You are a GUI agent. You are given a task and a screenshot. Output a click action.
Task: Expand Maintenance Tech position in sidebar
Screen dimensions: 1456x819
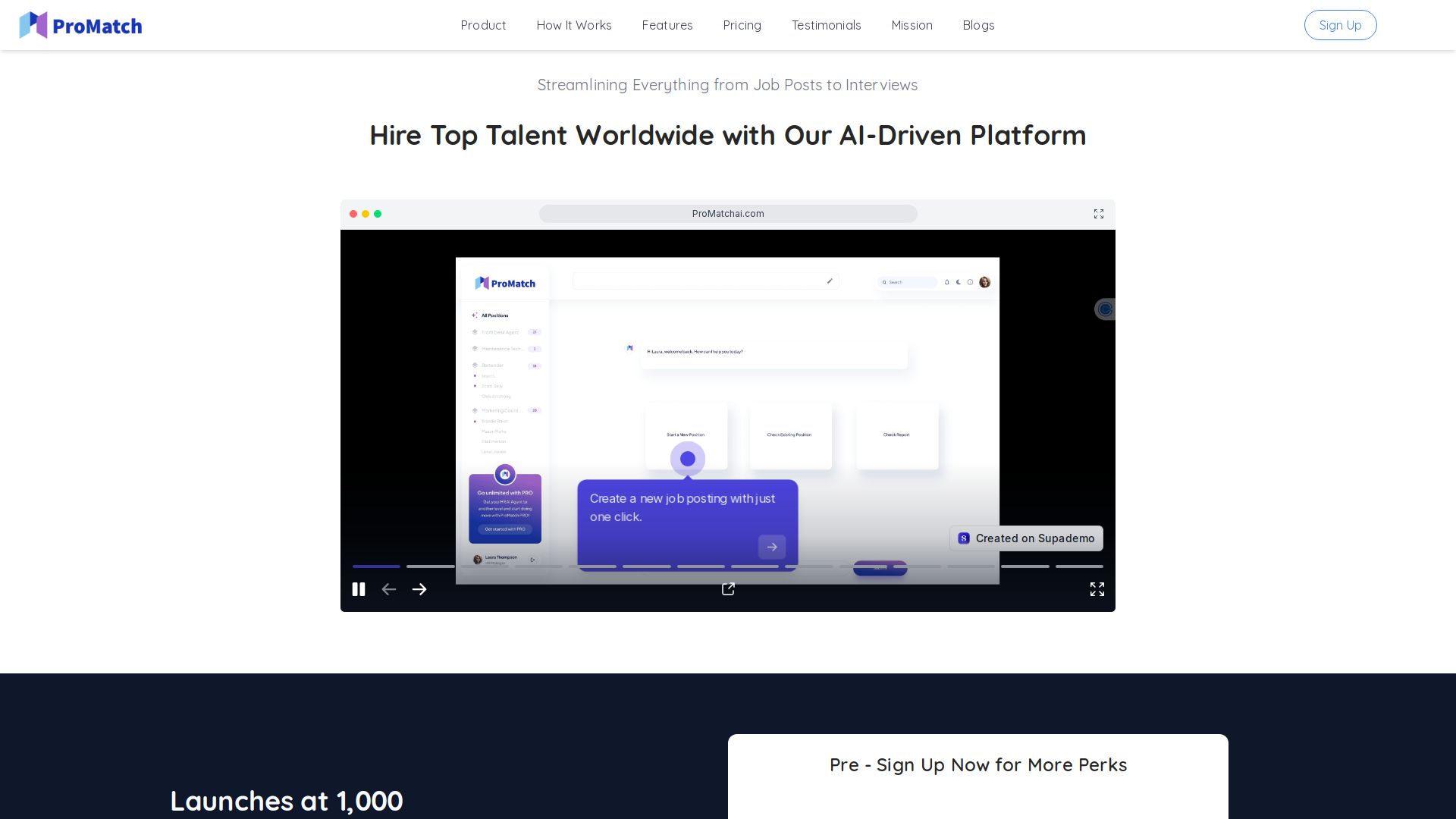[x=507, y=349]
